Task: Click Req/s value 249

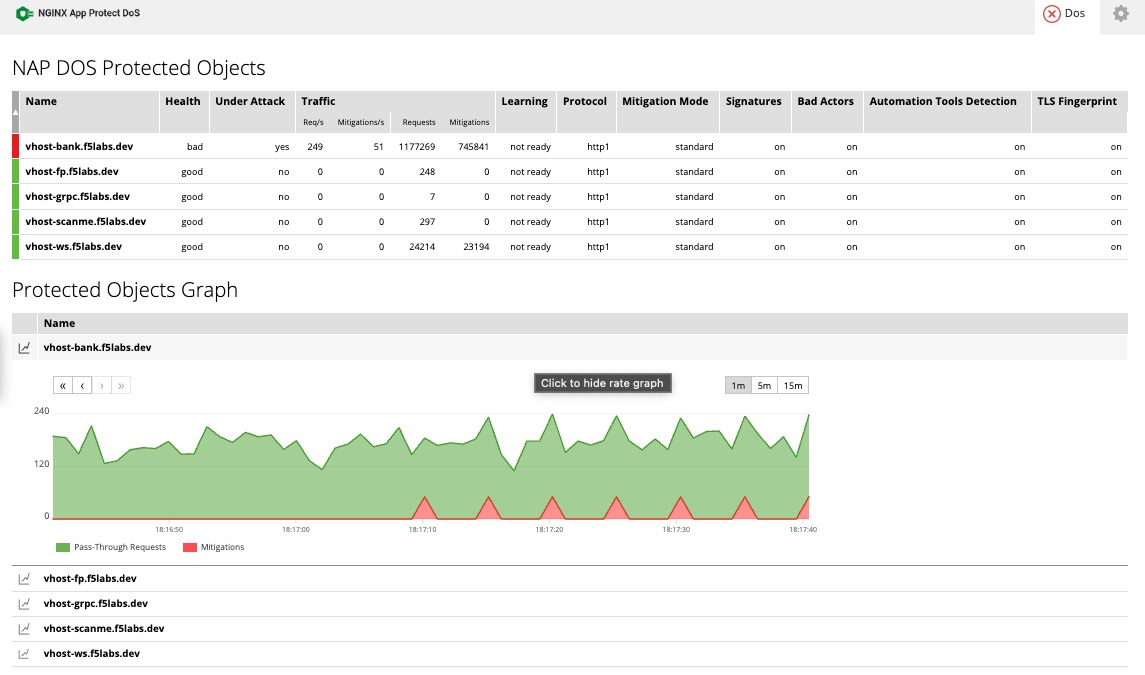Action: pos(315,147)
